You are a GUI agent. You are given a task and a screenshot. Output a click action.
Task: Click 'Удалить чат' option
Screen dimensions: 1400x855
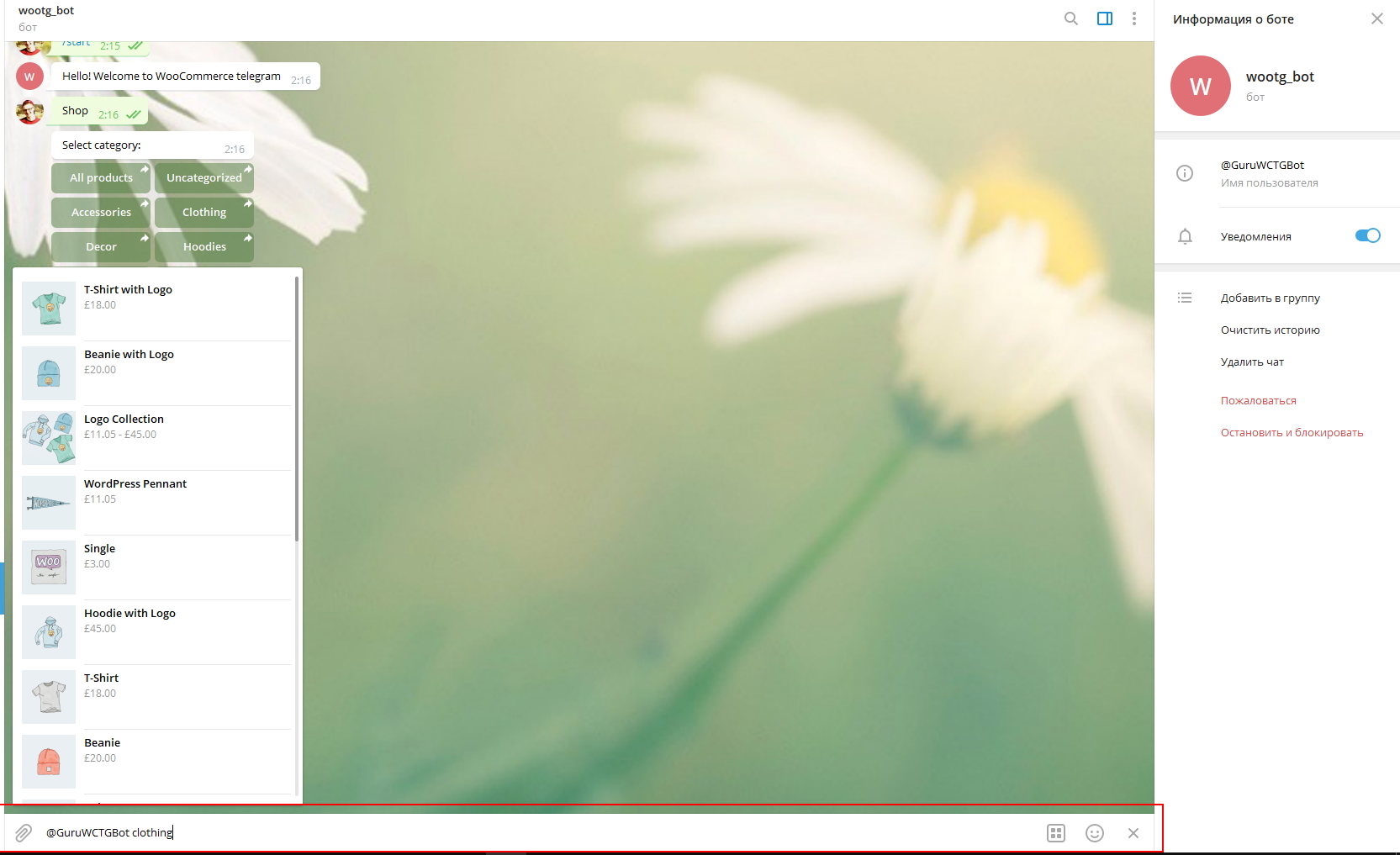click(1252, 362)
